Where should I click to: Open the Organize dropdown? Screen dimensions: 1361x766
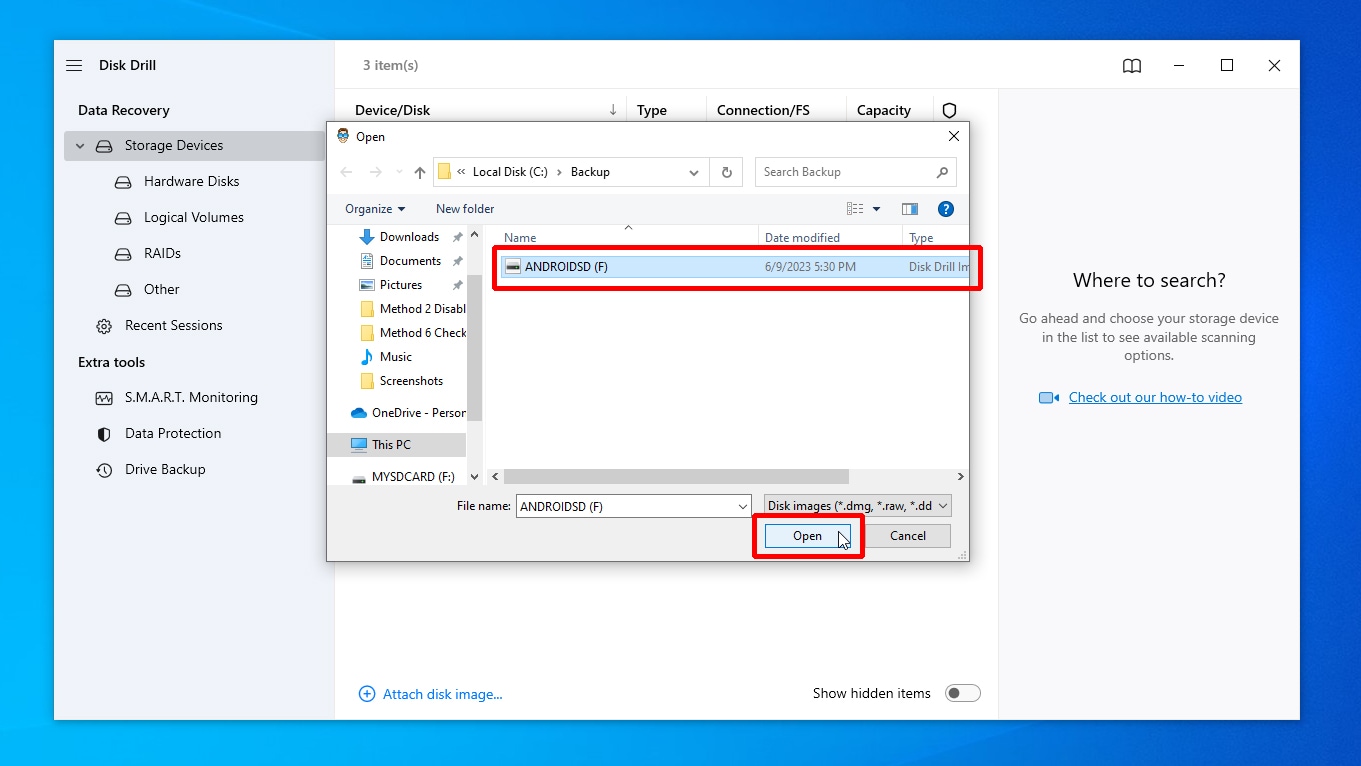click(375, 209)
